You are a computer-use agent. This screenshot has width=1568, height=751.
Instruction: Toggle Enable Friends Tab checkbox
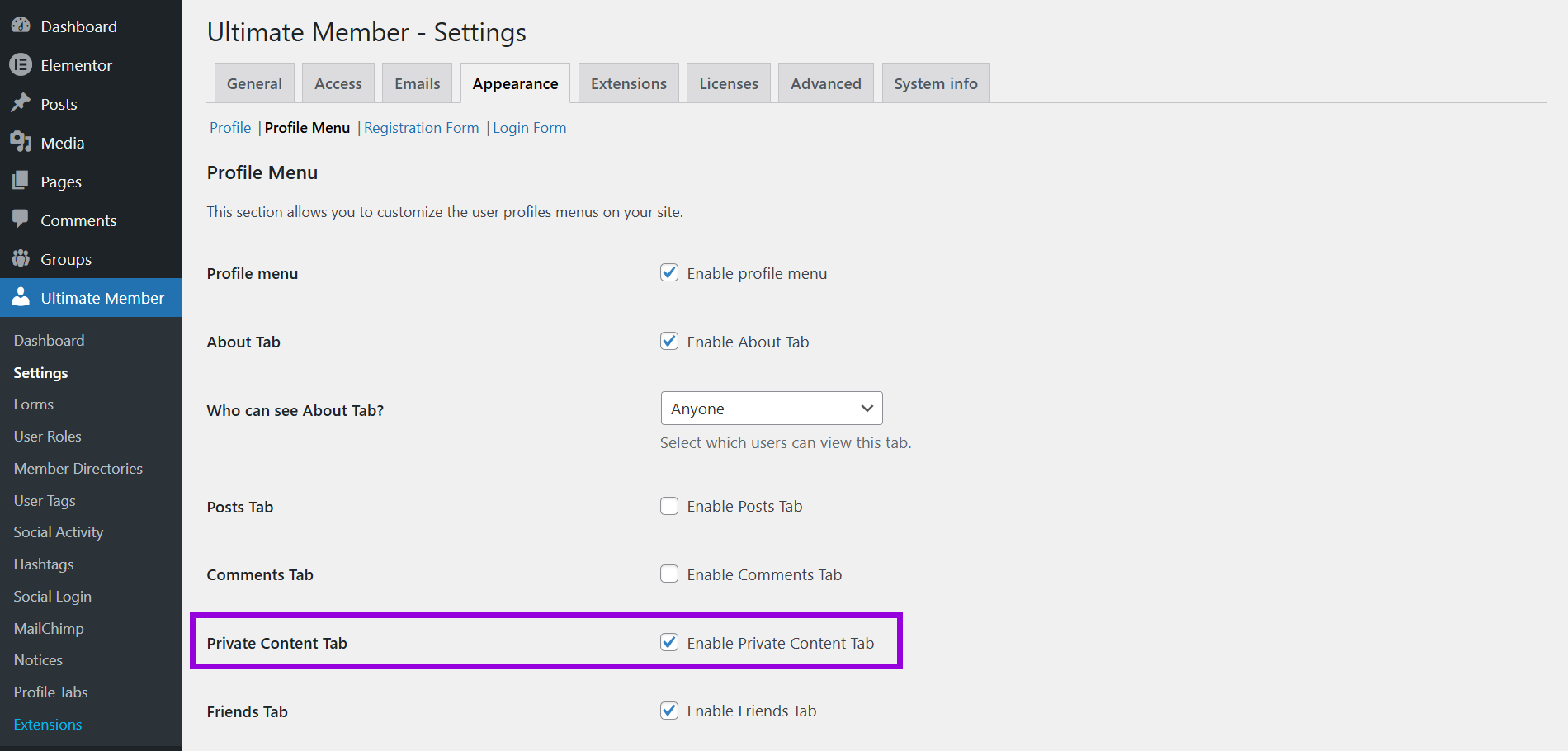pyautogui.click(x=669, y=711)
